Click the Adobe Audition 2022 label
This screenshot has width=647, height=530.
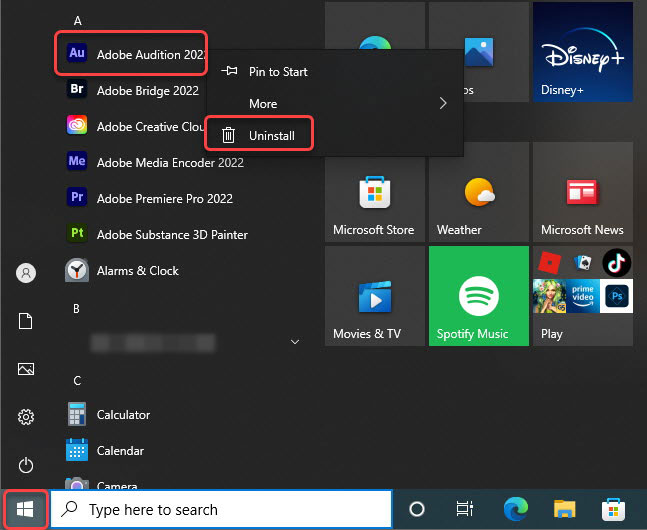click(151, 54)
